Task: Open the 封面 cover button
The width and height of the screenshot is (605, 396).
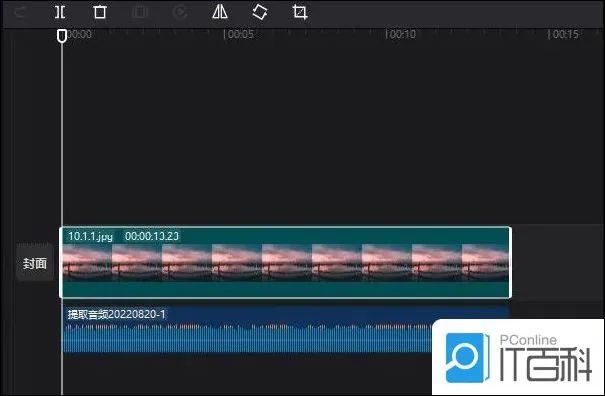Action: tap(35, 263)
